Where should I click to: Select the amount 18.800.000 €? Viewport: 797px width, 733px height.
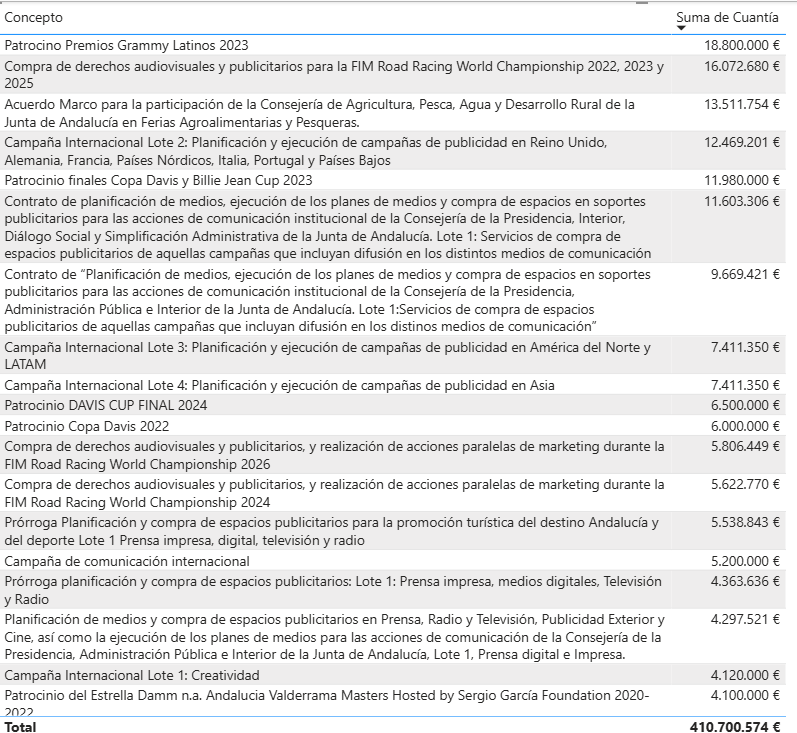[741, 45]
